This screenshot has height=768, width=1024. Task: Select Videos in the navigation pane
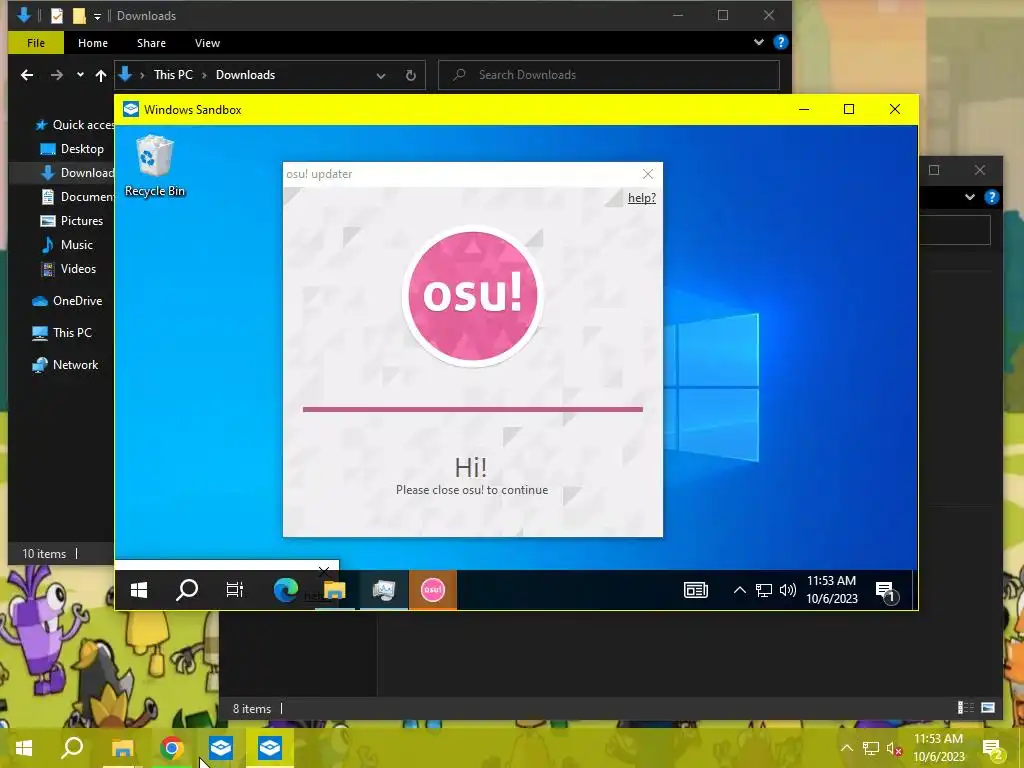(x=68, y=269)
